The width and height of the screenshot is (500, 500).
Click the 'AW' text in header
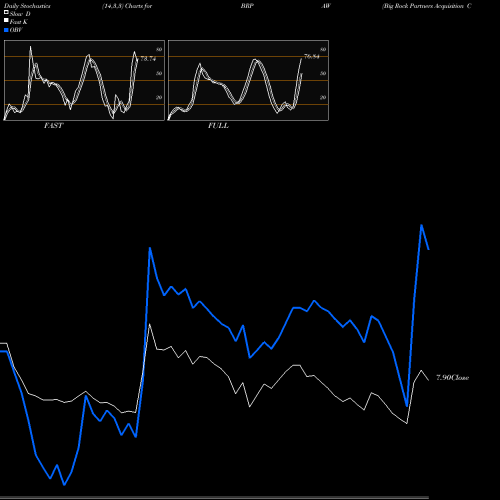[x=326, y=6]
